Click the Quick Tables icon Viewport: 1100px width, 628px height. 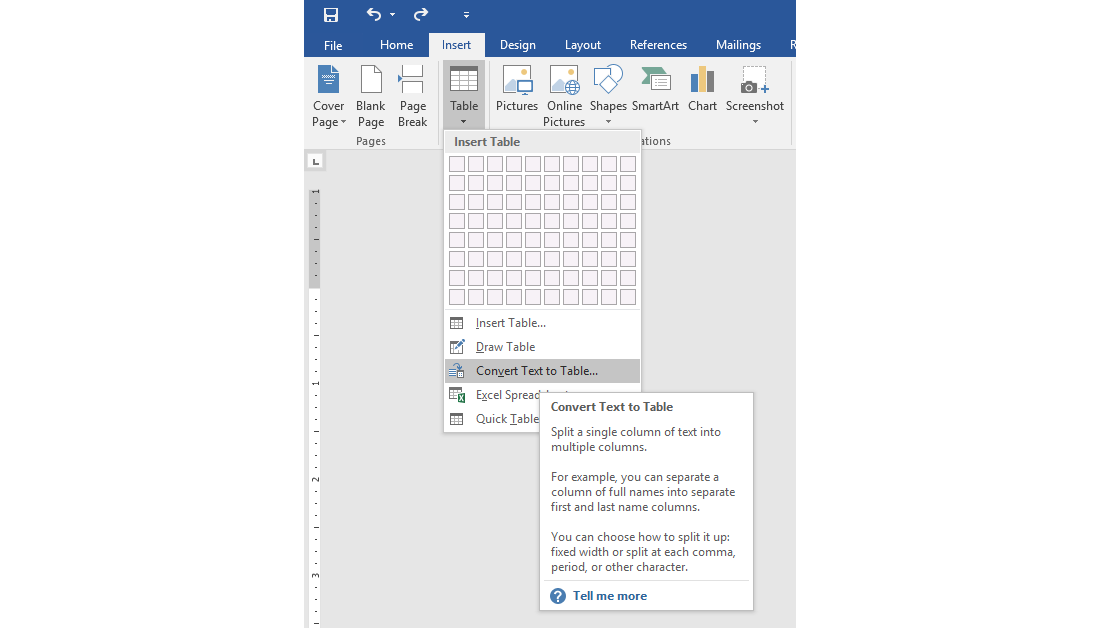coord(457,419)
